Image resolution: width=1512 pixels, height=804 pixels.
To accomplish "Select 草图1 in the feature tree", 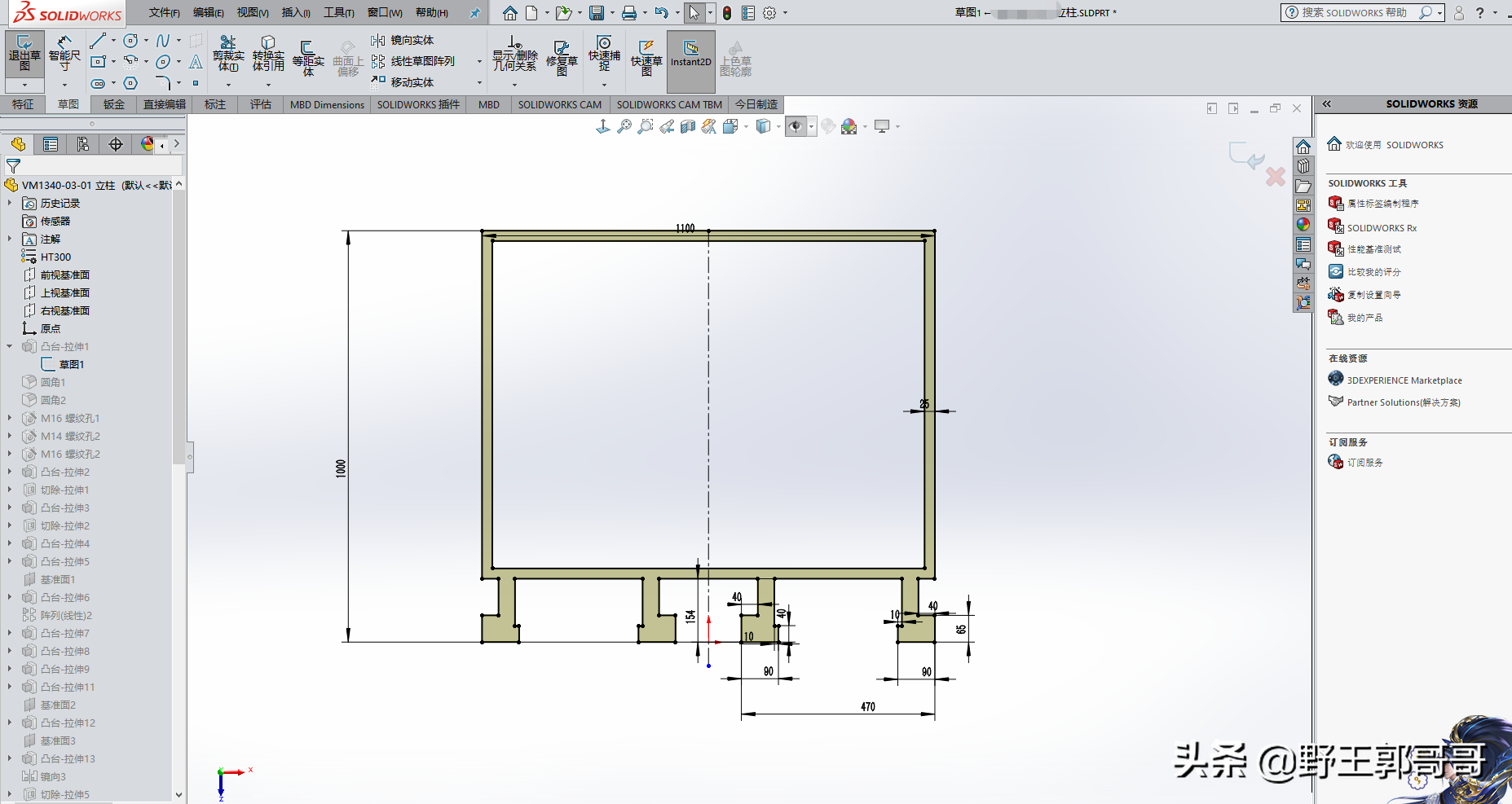I will (71, 364).
